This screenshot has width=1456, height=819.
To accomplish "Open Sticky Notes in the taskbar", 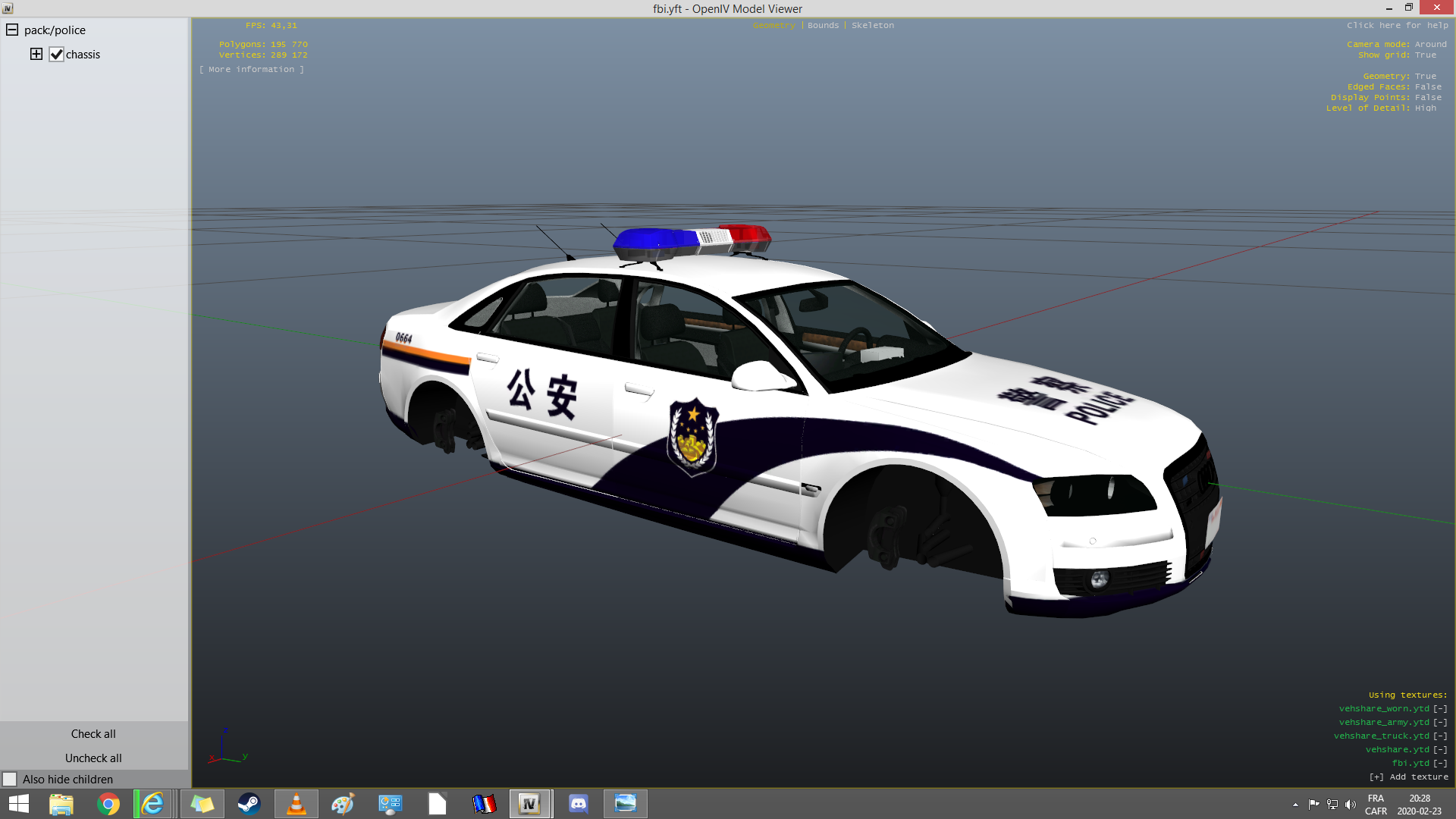I will point(202,803).
